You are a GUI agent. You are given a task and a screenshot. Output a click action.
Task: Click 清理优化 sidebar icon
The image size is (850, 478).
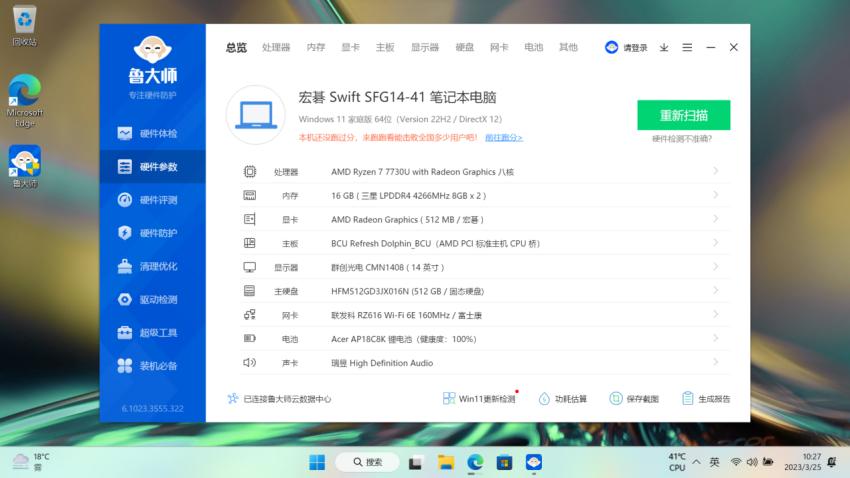pos(125,267)
